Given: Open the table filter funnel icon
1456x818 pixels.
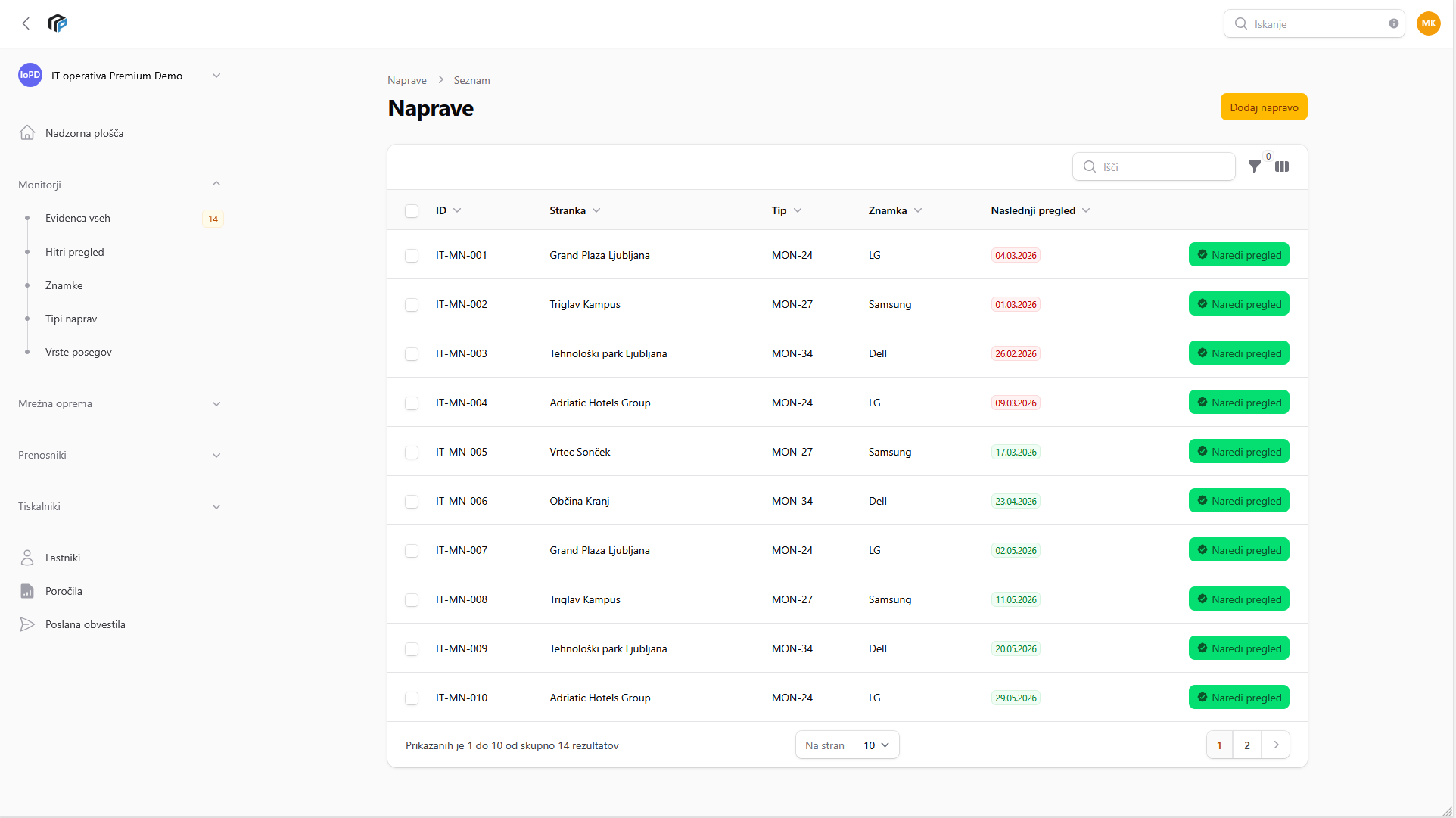Looking at the screenshot, I should [x=1254, y=166].
